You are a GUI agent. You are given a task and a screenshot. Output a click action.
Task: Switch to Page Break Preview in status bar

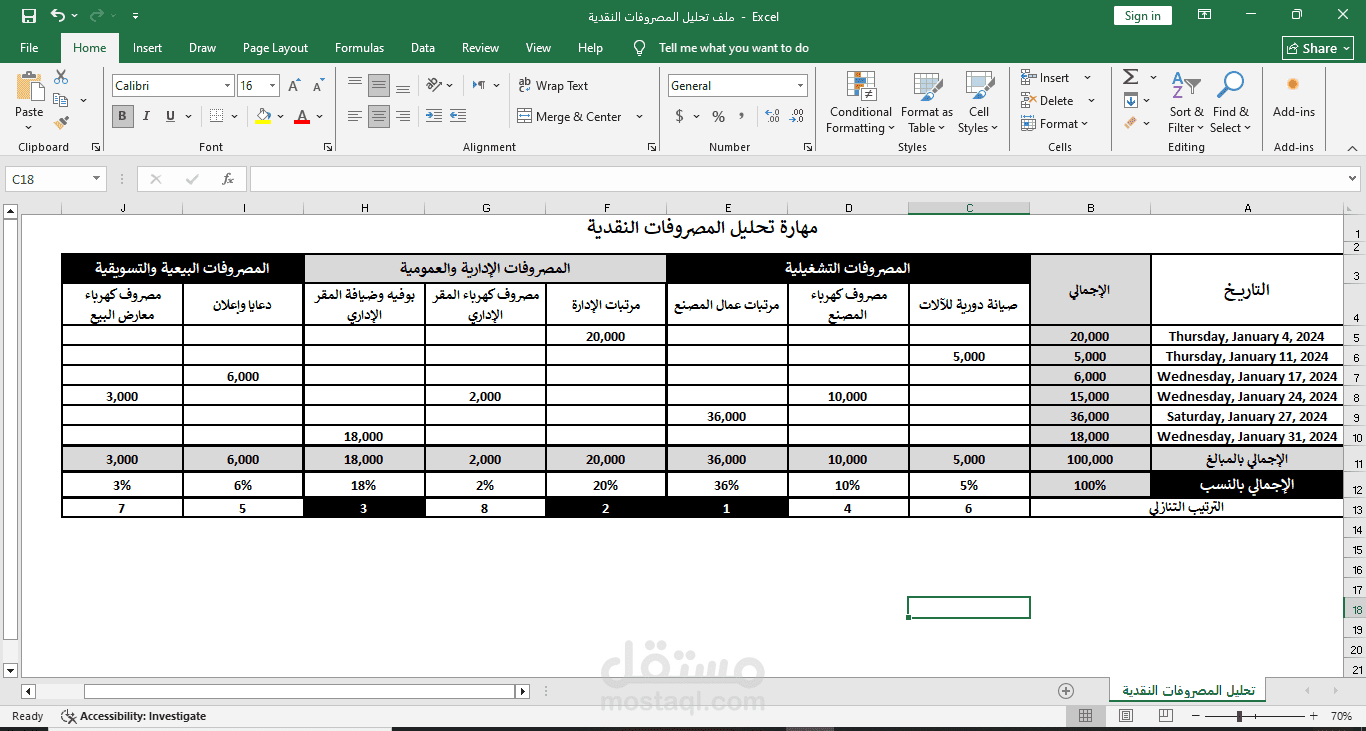pyautogui.click(x=1166, y=716)
